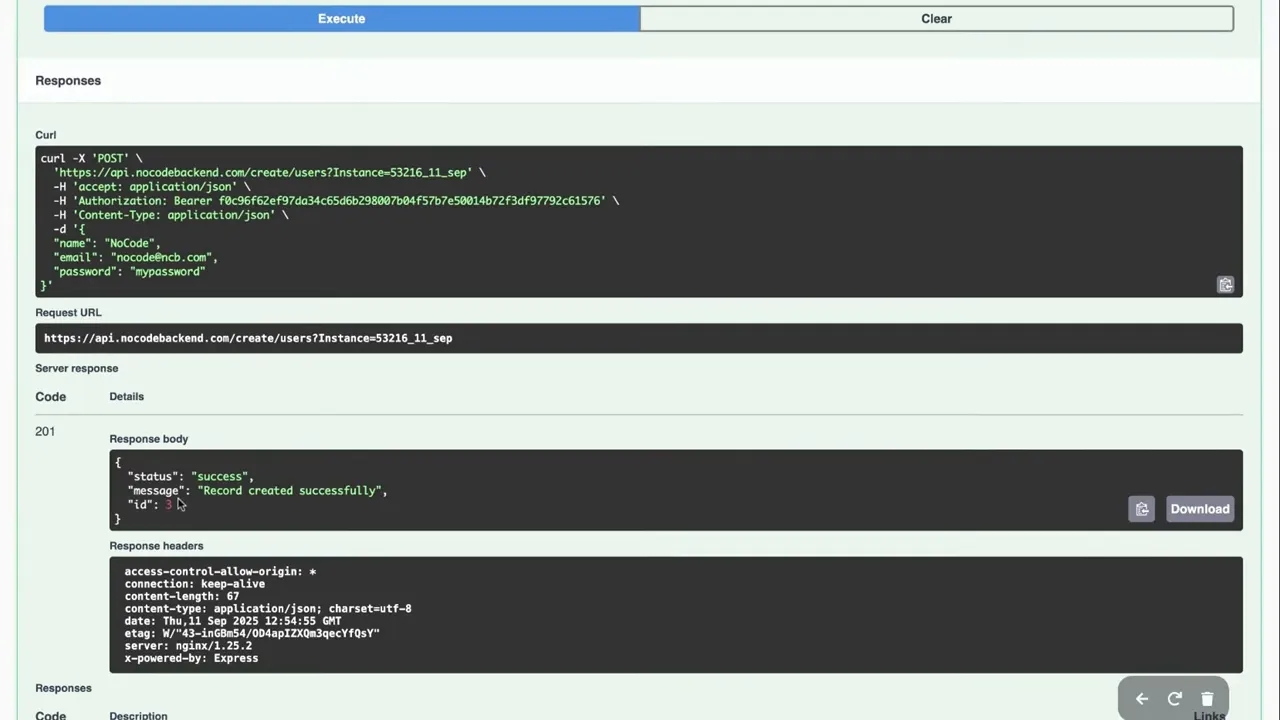Click the redo icon in floating toolbar
This screenshot has height=720, width=1280.
click(x=1175, y=699)
